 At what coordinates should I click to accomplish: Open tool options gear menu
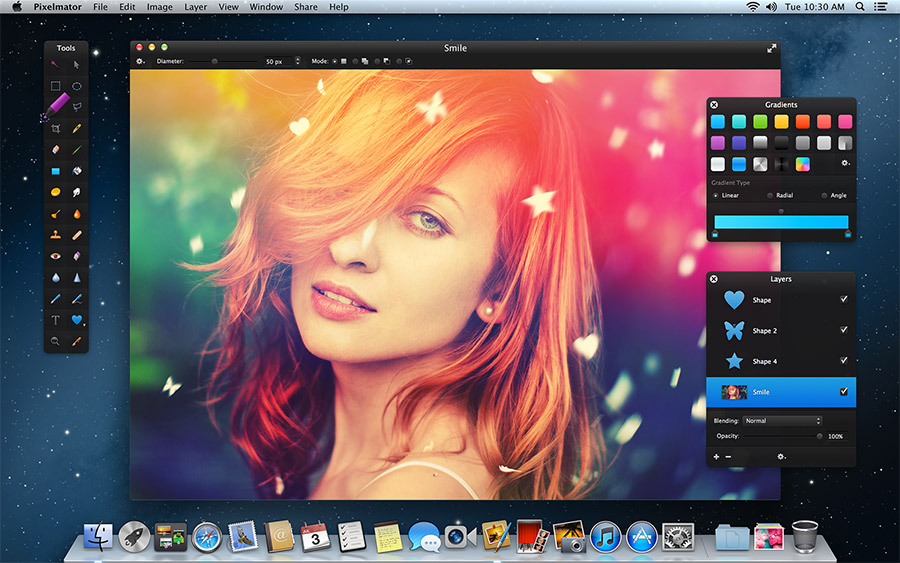coord(142,62)
